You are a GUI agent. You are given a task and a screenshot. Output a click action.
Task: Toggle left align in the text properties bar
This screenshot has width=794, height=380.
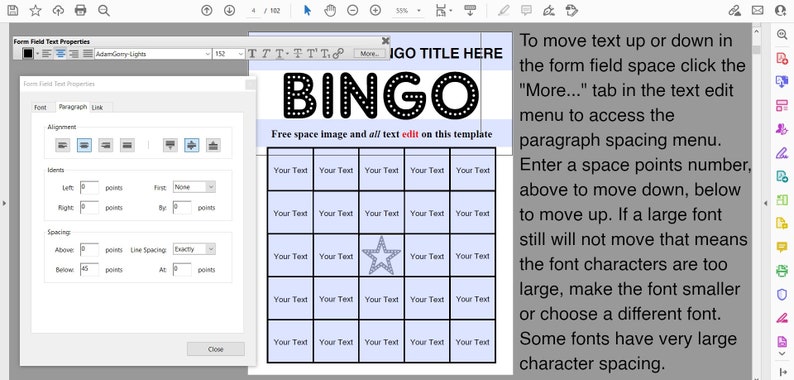[x=47, y=54]
